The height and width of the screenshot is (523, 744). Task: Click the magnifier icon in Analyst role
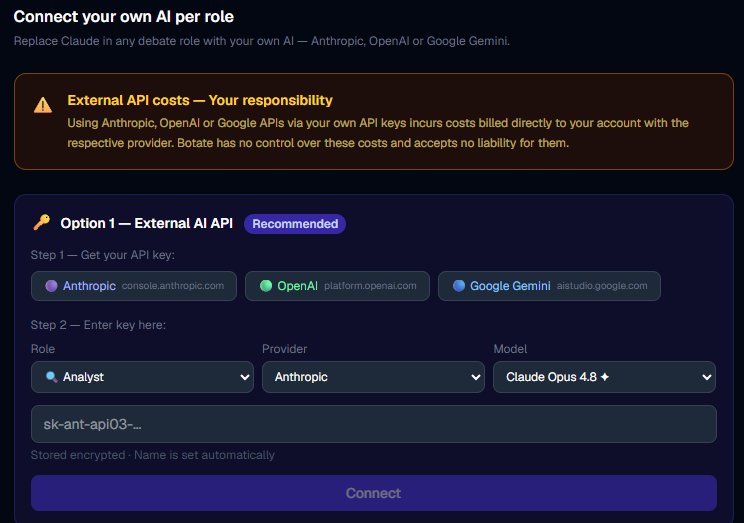pos(51,377)
